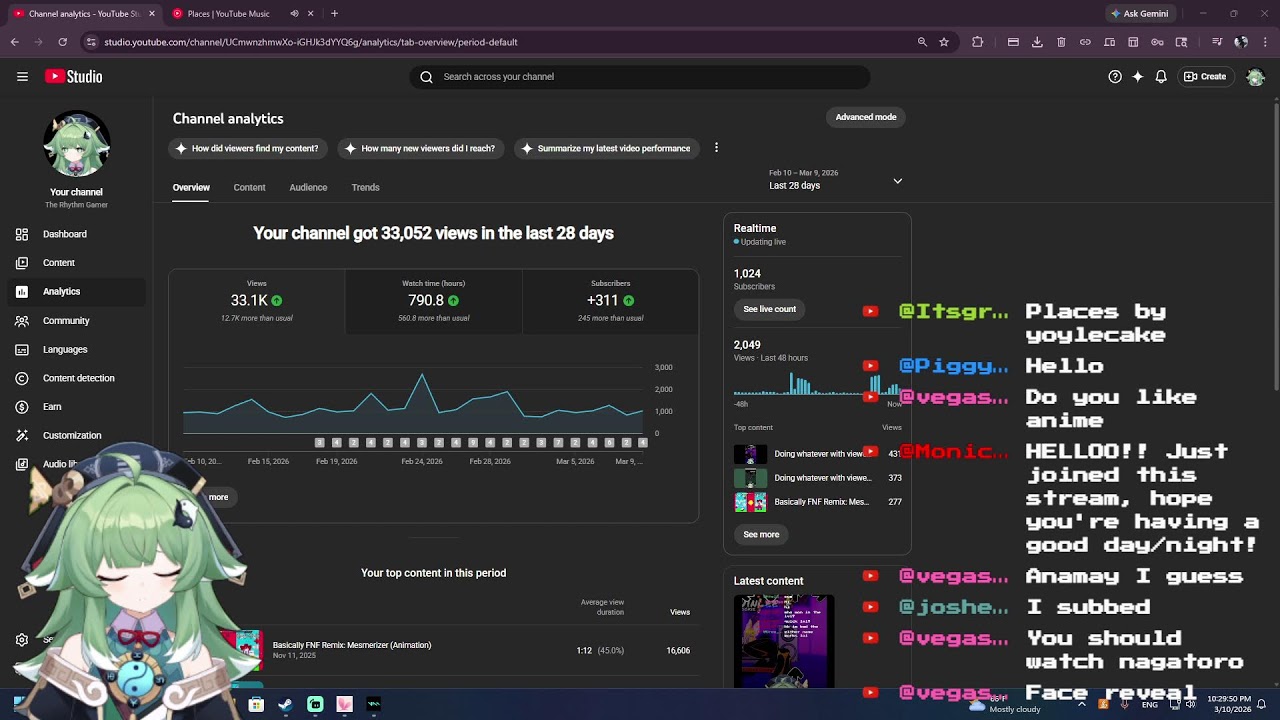Click How did viewers find my content chip
Image resolution: width=1280 pixels, height=720 pixels.
tap(247, 148)
